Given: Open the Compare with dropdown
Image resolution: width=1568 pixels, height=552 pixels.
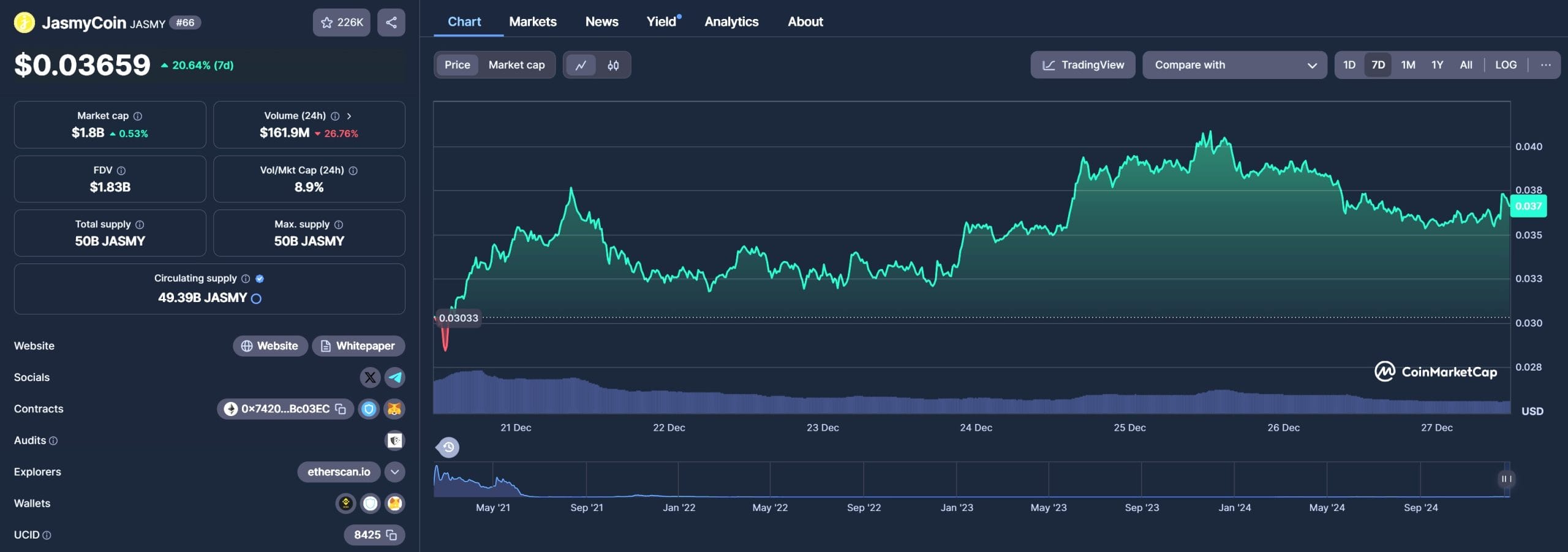Looking at the screenshot, I should (x=1234, y=65).
